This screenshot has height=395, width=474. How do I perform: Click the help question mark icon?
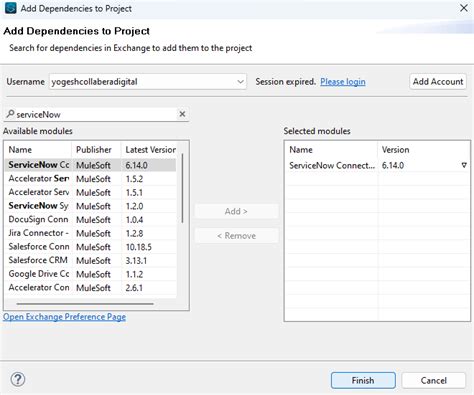(18, 379)
